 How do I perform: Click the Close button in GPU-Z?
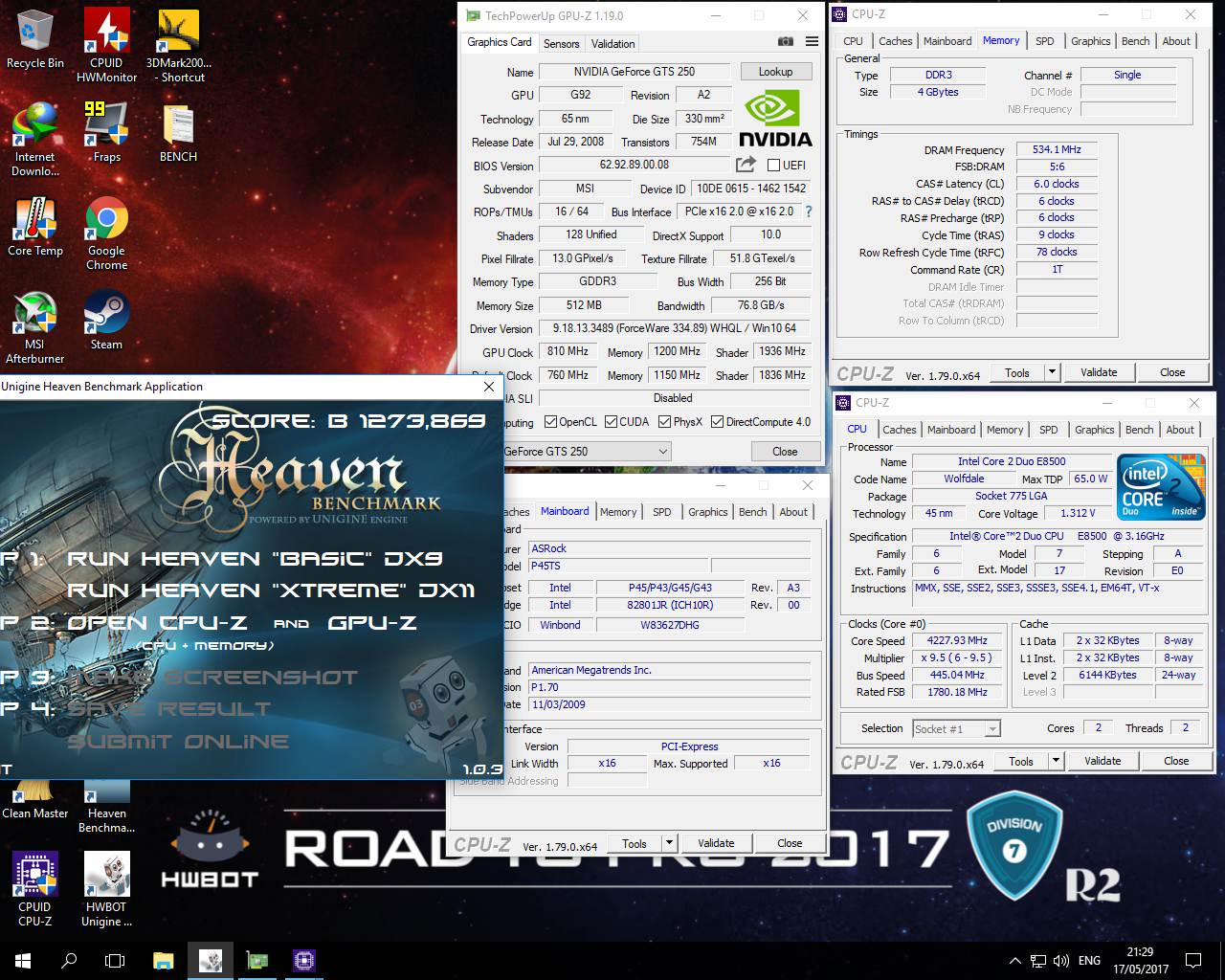(x=785, y=451)
